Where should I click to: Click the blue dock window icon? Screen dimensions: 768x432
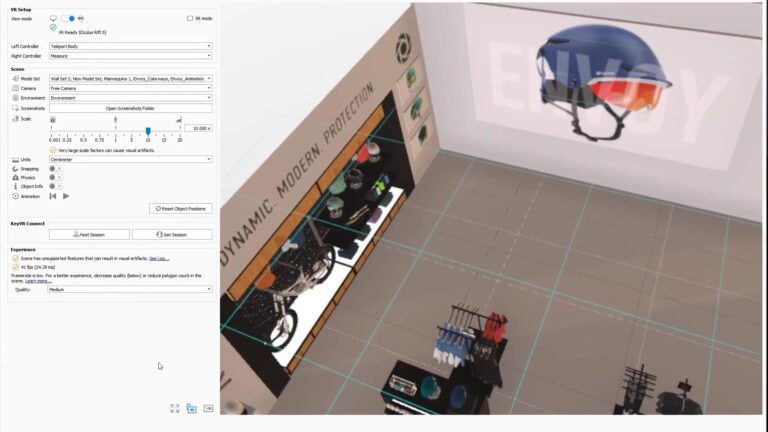[x=192, y=408]
